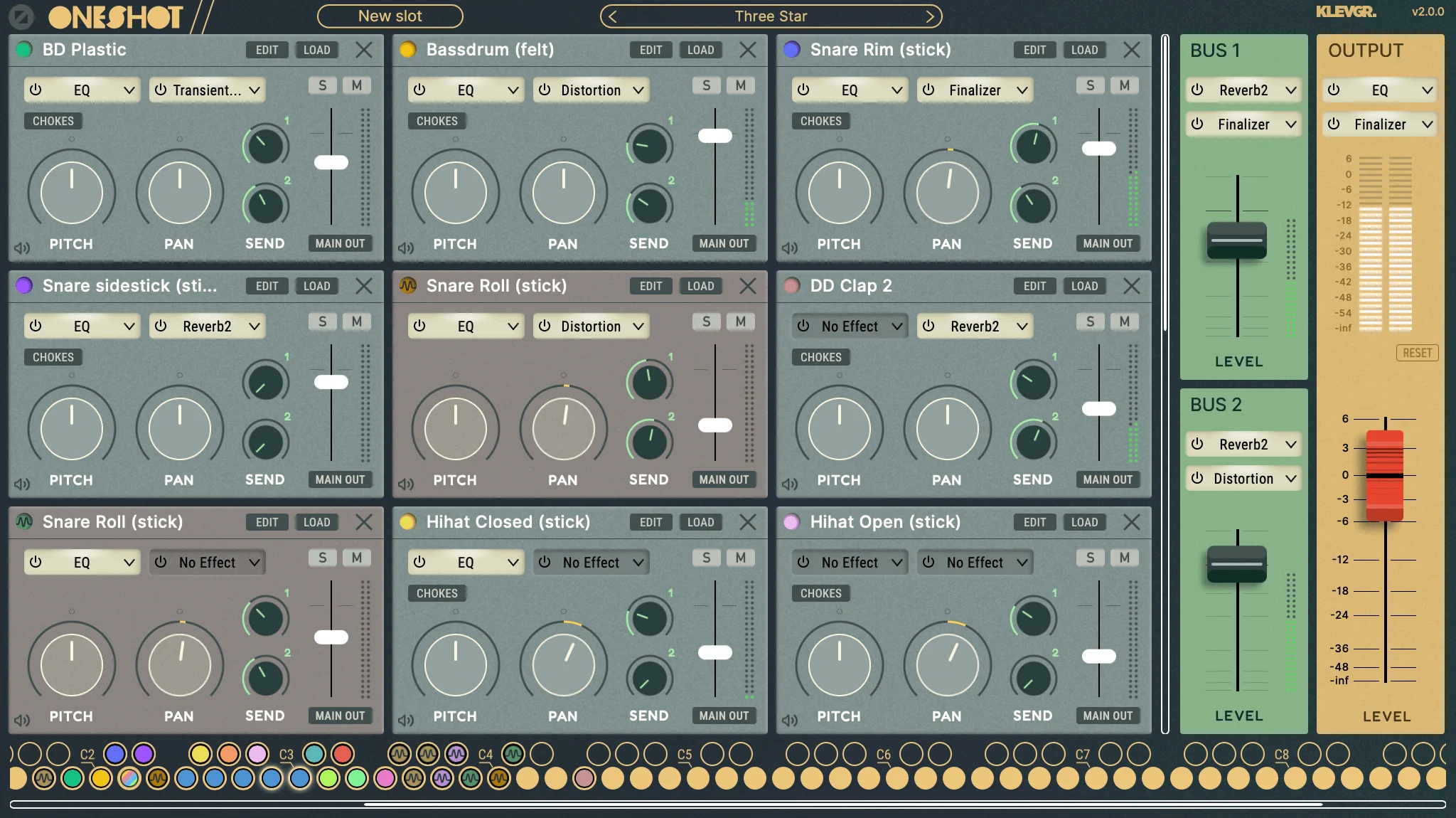Open MAIN OUT routing for Hihat Closed
The image size is (1456, 818).
pyautogui.click(x=724, y=716)
